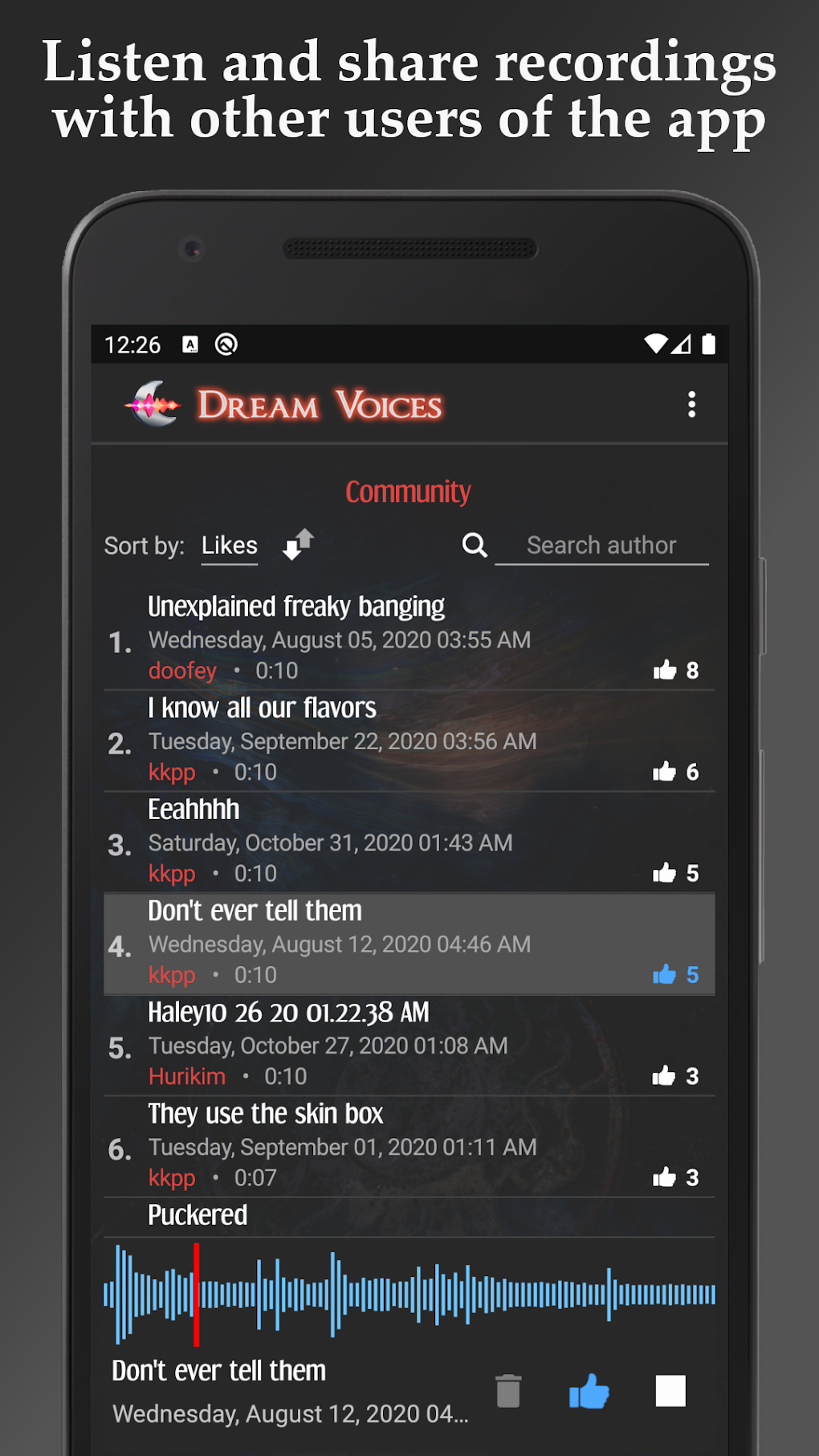This screenshot has height=1456, width=819.
Task: Click the Dream Voices moon logo
Action: coord(153,405)
